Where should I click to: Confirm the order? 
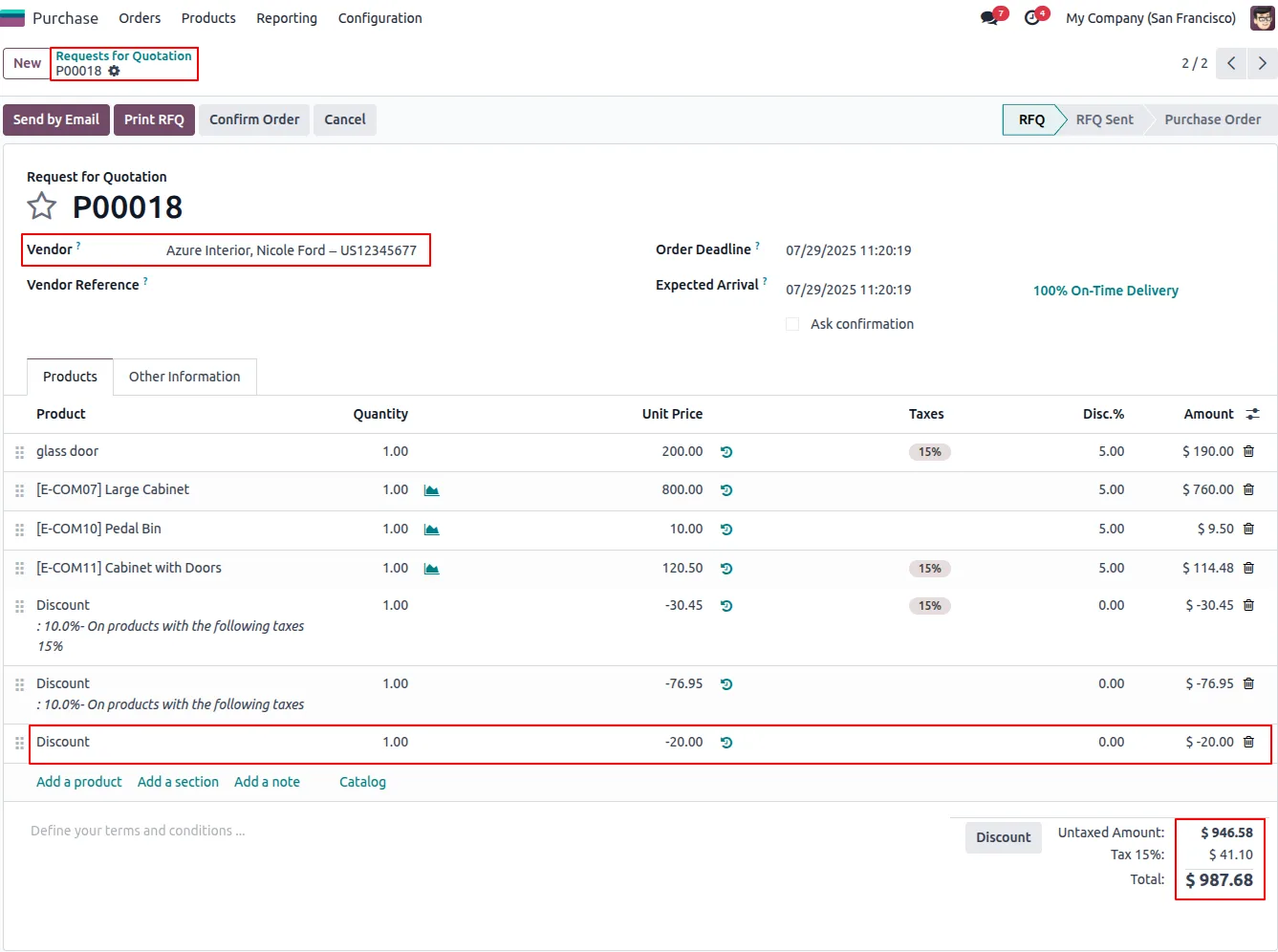254,119
